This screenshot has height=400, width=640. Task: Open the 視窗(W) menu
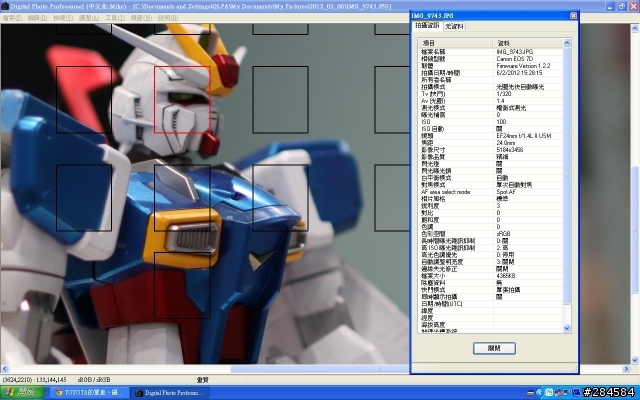pos(141,18)
